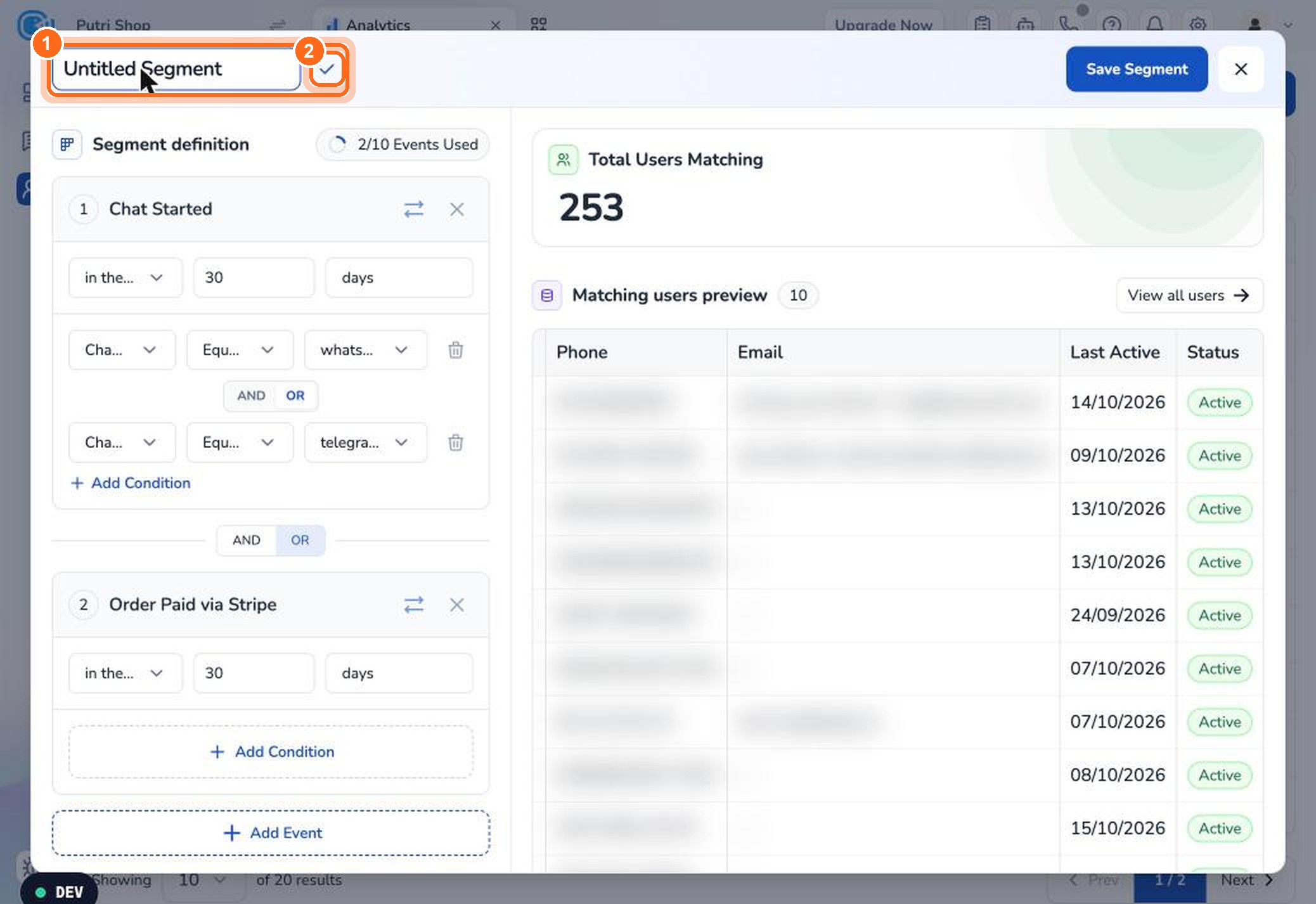Open Order Paid time range dropdown
This screenshot has width=1316, height=904.
[x=126, y=673]
